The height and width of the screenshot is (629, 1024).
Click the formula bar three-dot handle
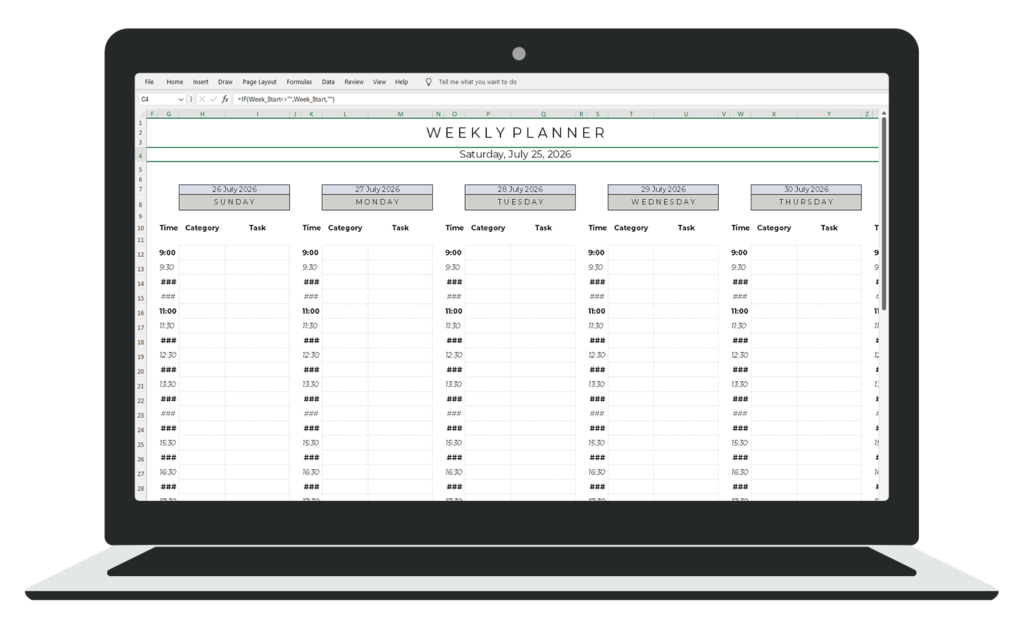click(x=191, y=99)
